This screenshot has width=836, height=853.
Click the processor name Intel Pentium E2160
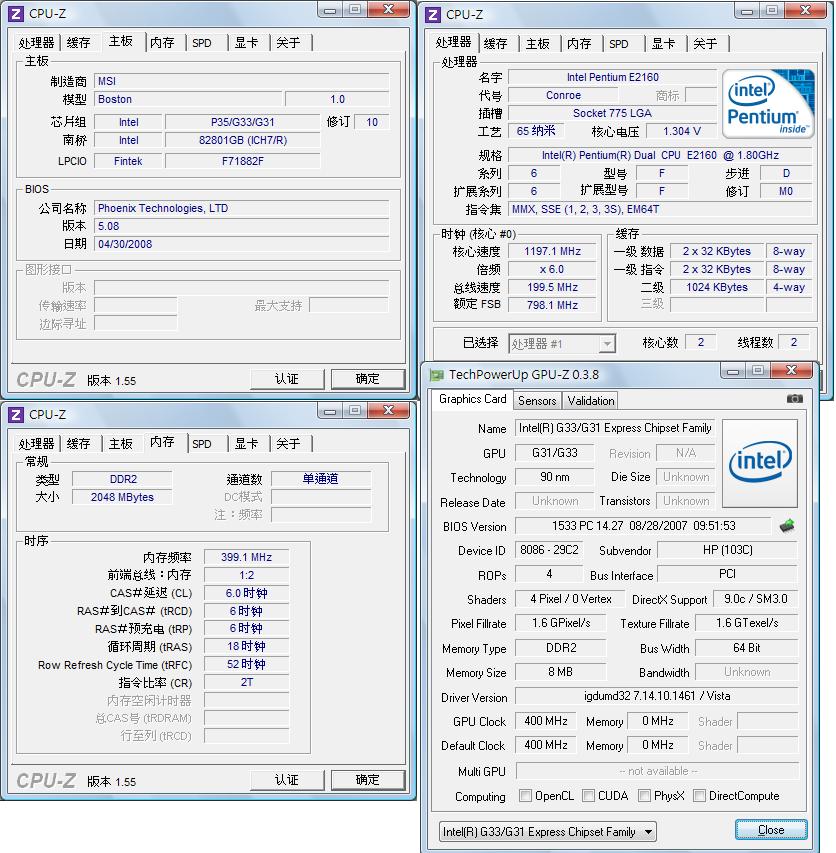click(x=612, y=77)
